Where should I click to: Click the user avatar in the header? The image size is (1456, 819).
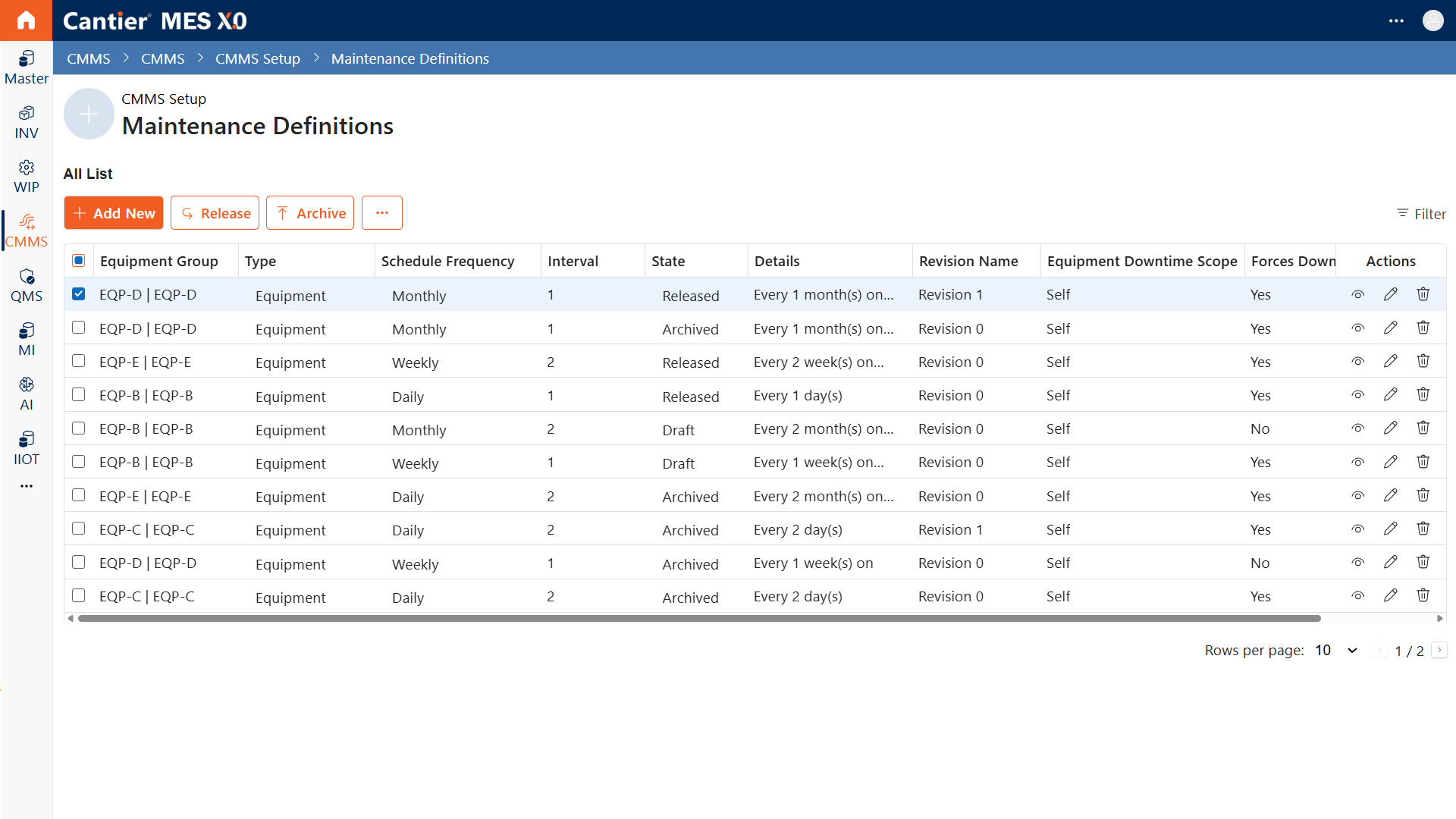point(1432,20)
